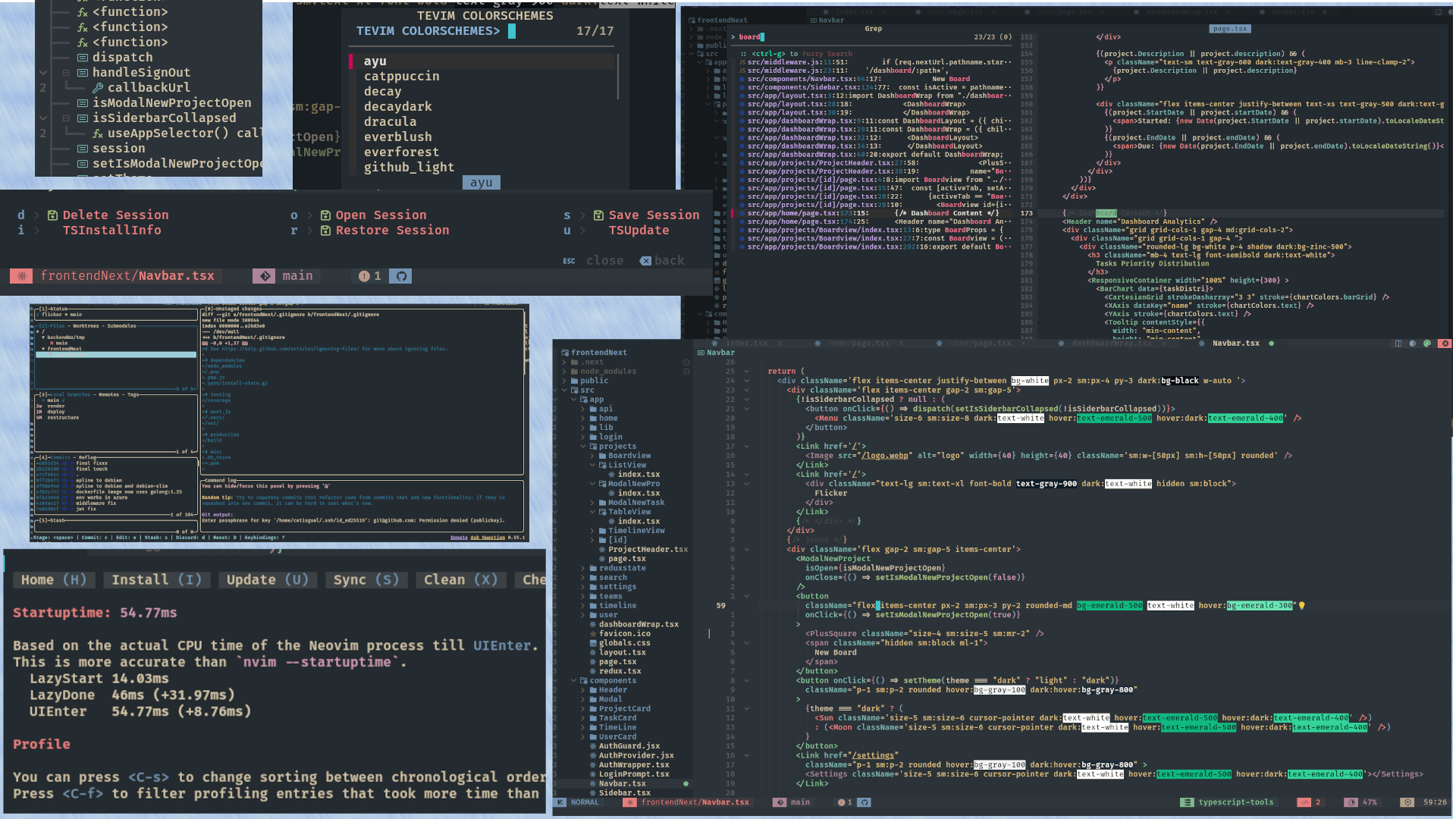Choose Restore Session in which-key popup
Image resolution: width=1456 pixels, height=819 pixels.
click(x=392, y=231)
